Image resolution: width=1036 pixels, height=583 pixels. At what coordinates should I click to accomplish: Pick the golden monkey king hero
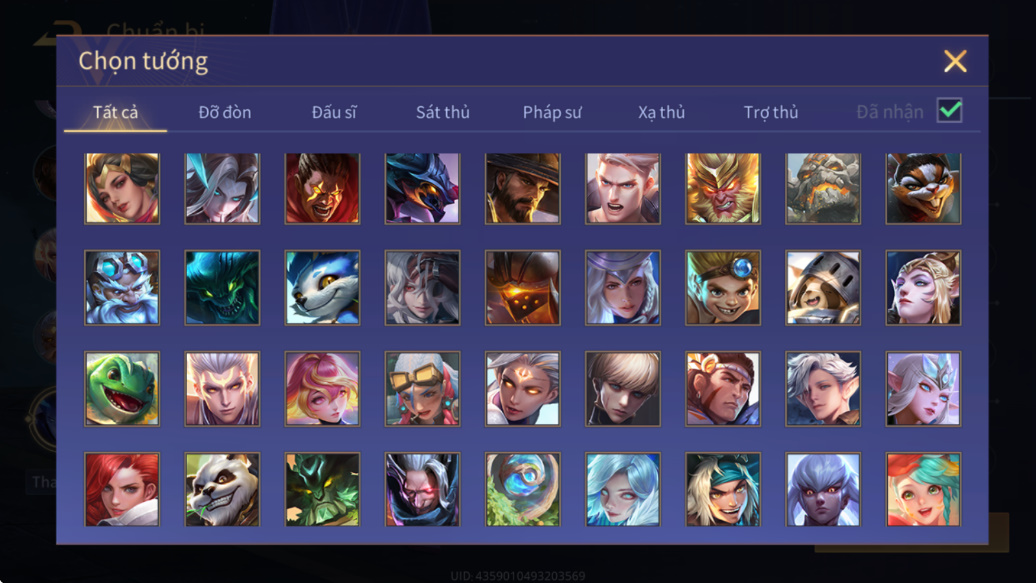click(723, 188)
